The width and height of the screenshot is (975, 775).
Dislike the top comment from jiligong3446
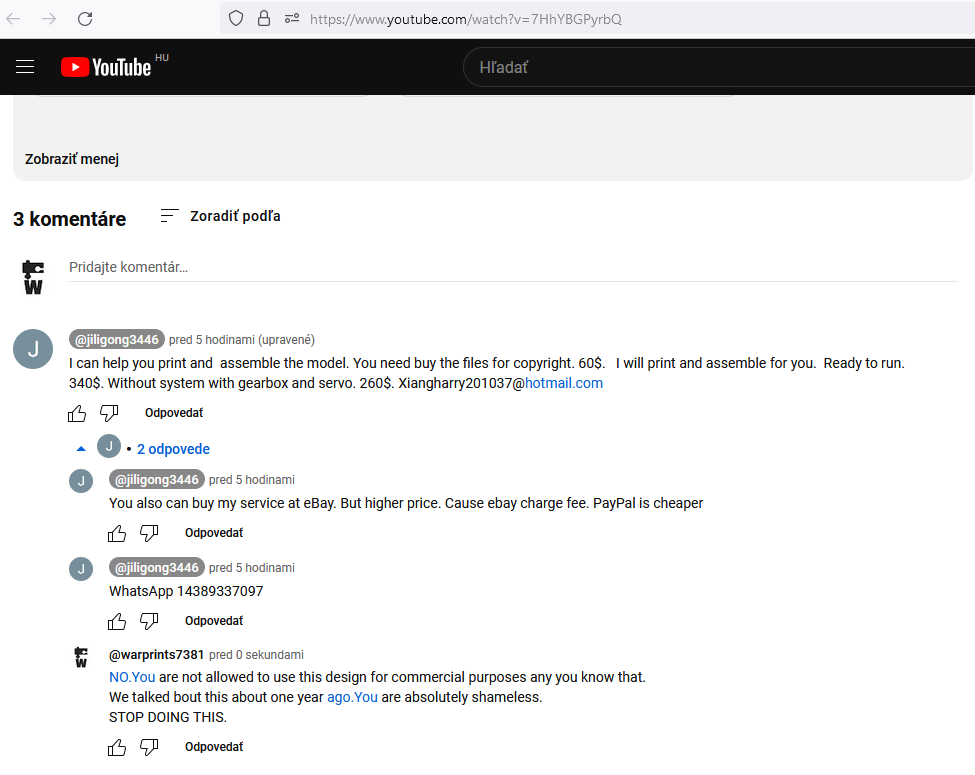109,413
